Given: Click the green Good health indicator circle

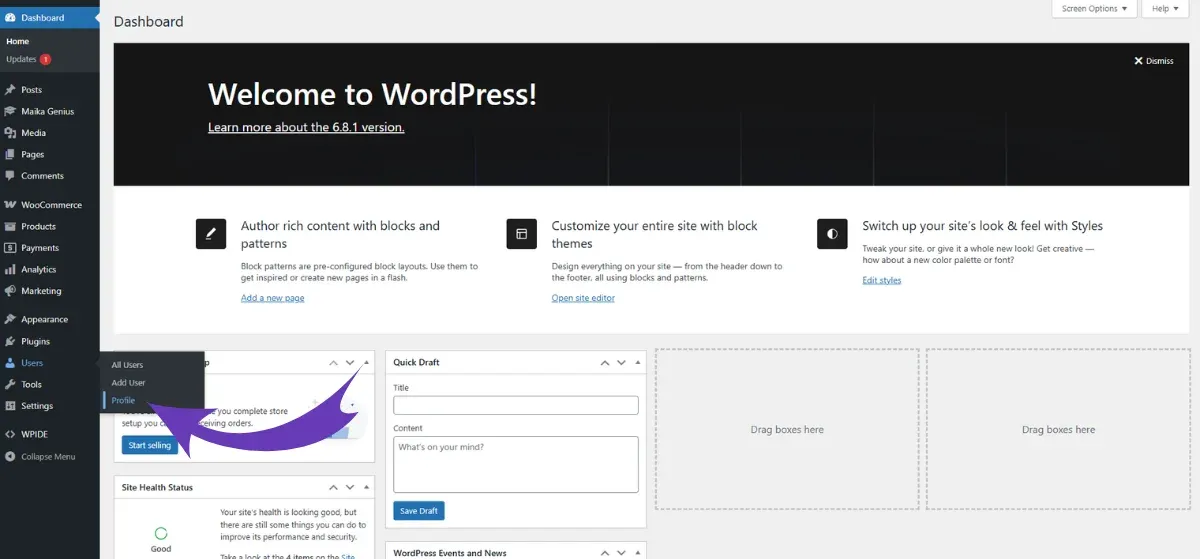Looking at the screenshot, I should (x=161, y=534).
